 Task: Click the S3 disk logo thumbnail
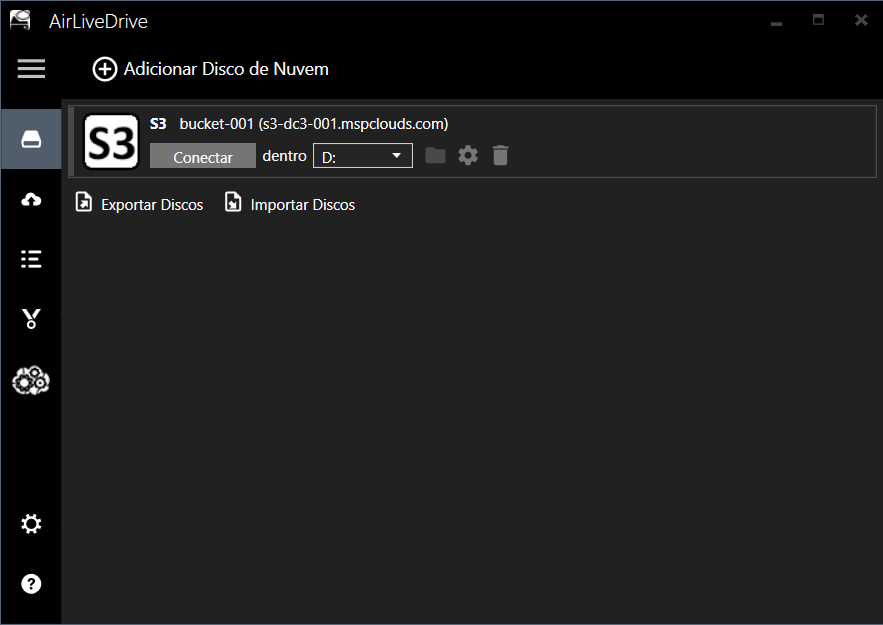(111, 142)
